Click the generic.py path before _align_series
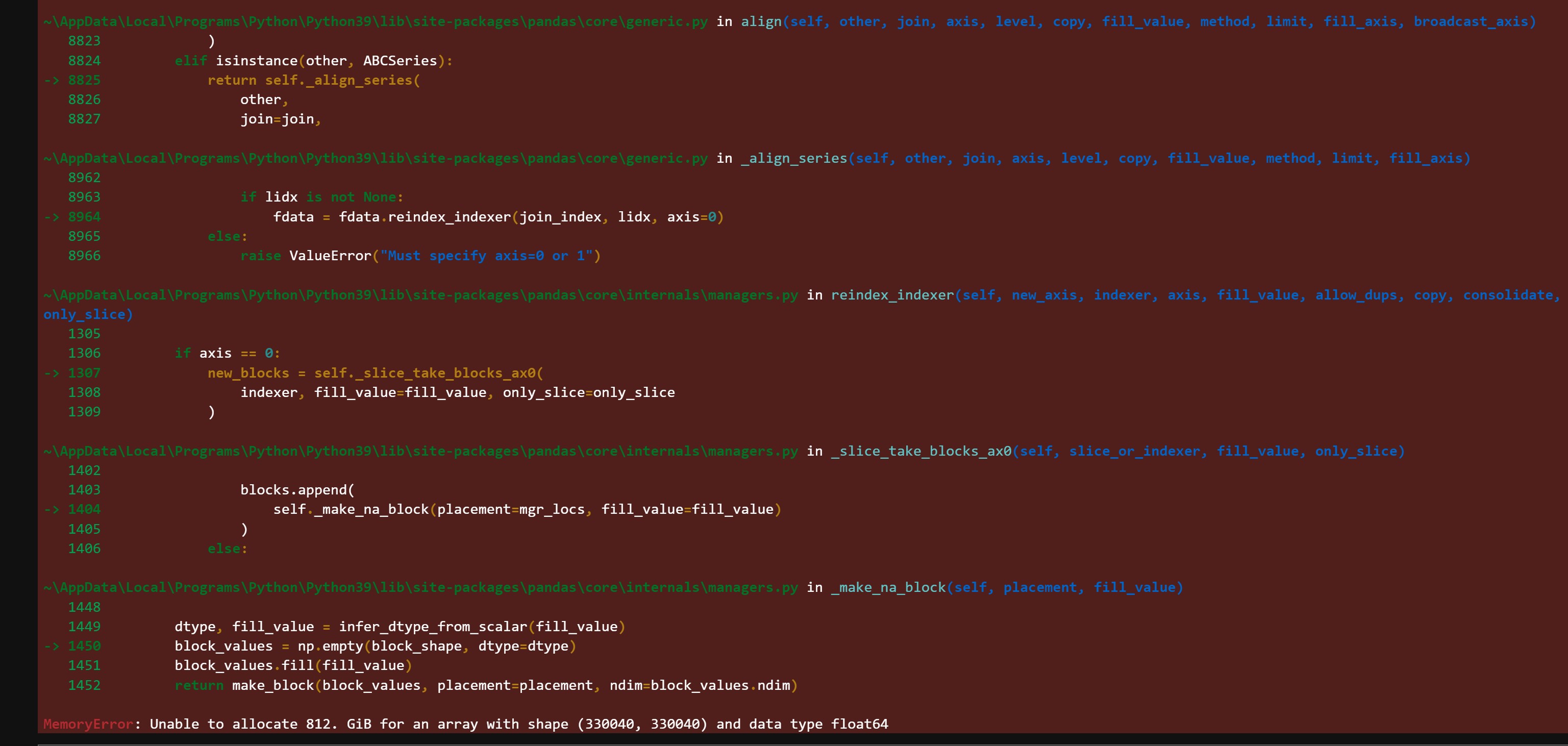 (x=376, y=158)
